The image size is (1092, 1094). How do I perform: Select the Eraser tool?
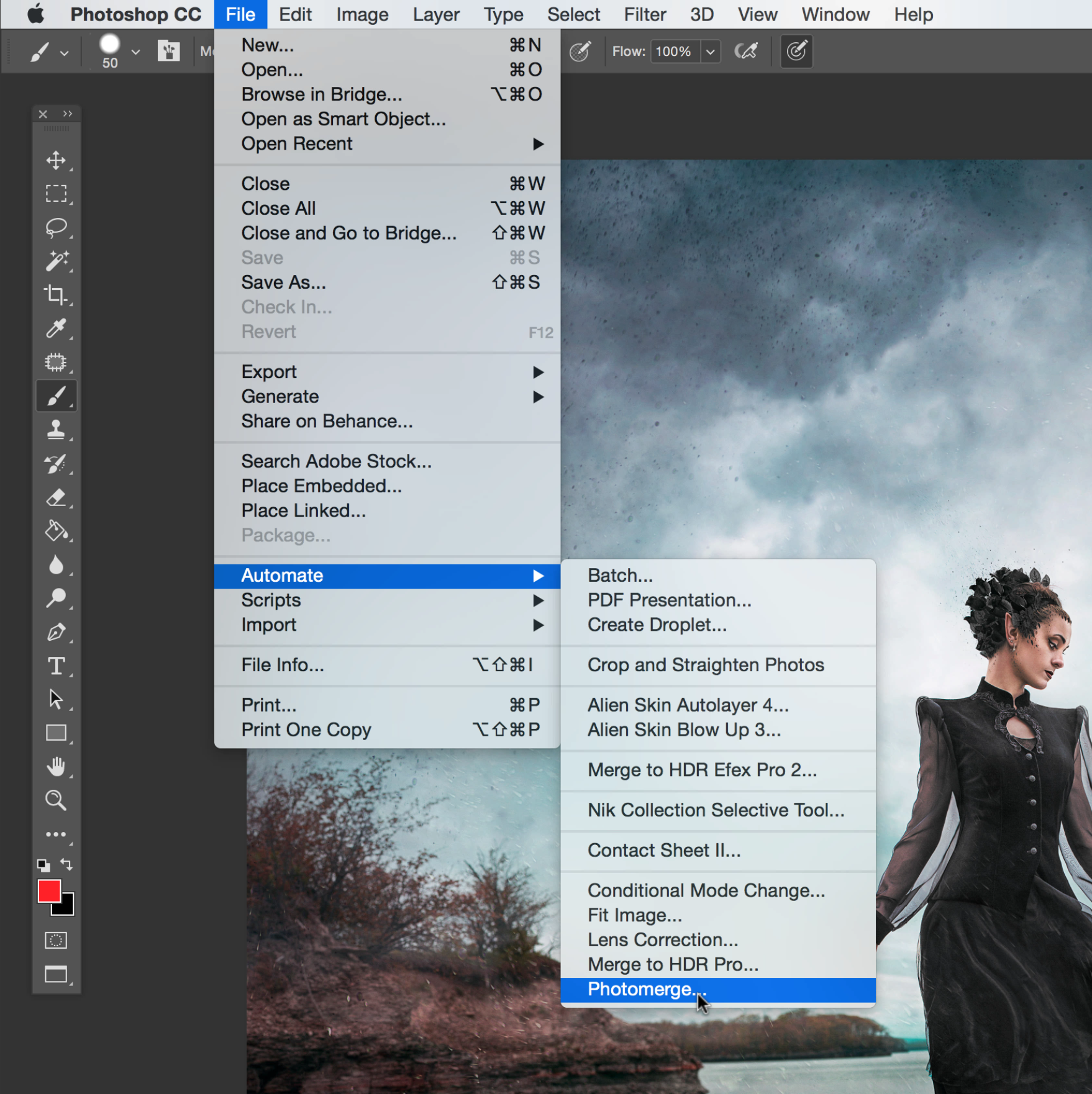(x=56, y=497)
